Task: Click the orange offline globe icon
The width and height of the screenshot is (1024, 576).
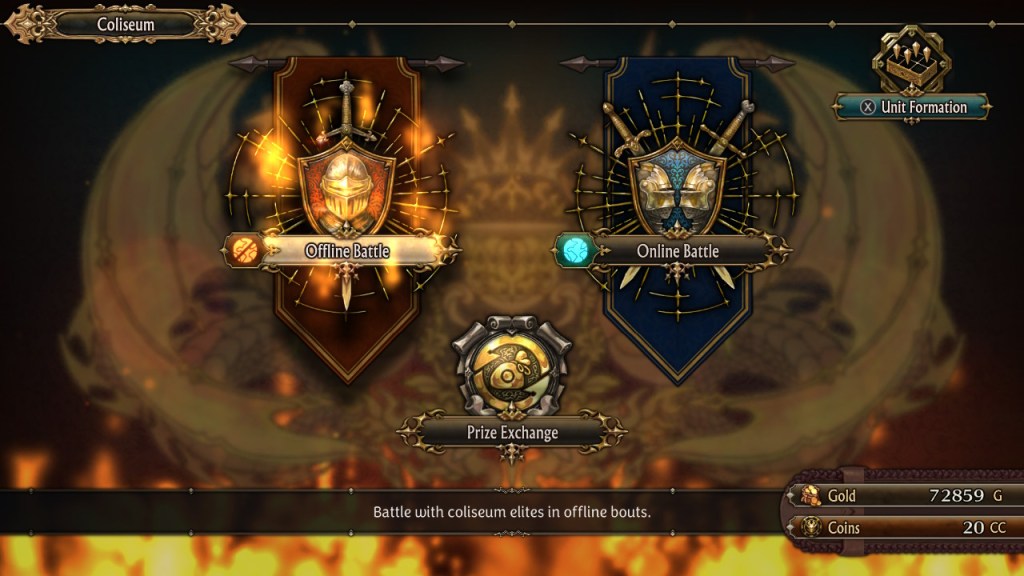Action: click(244, 251)
